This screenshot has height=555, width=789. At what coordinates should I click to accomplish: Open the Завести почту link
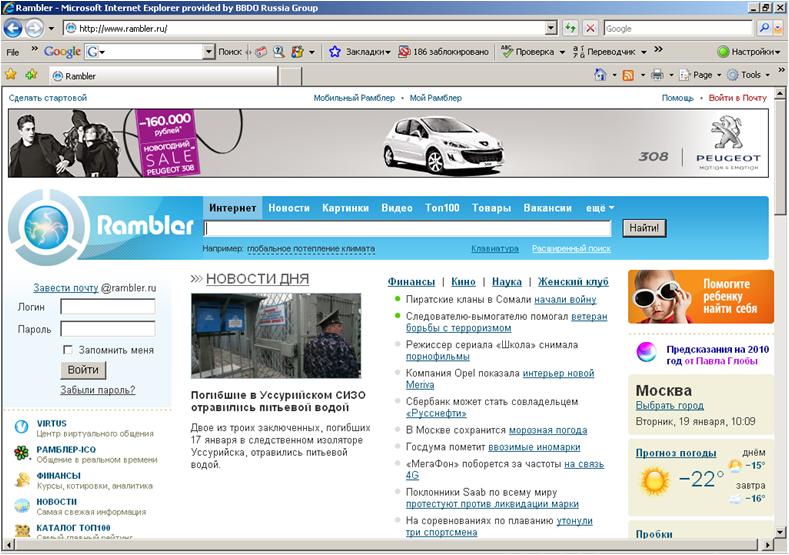tap(65, 288)
